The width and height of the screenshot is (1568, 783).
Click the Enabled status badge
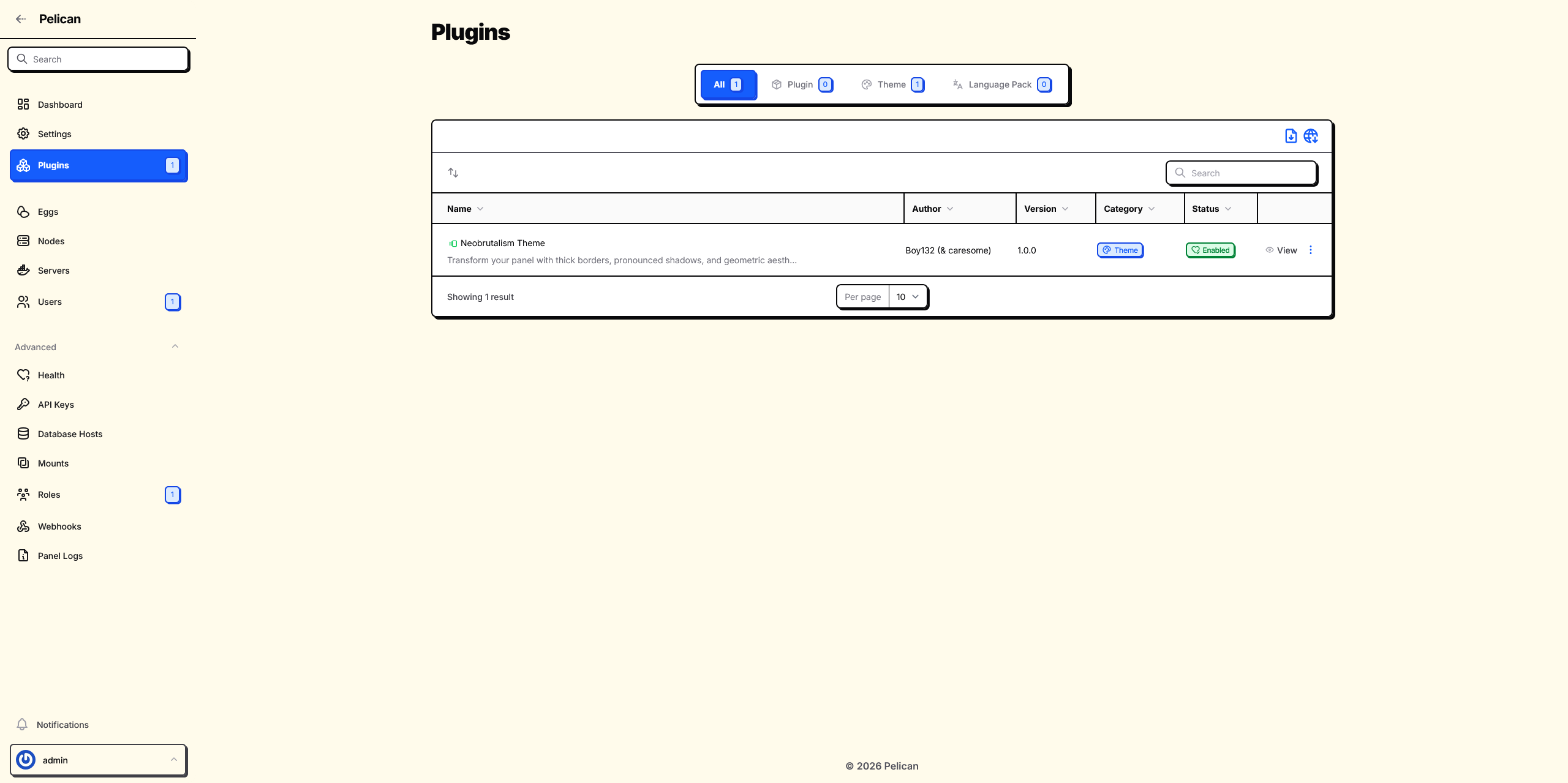pos(1210,250)
